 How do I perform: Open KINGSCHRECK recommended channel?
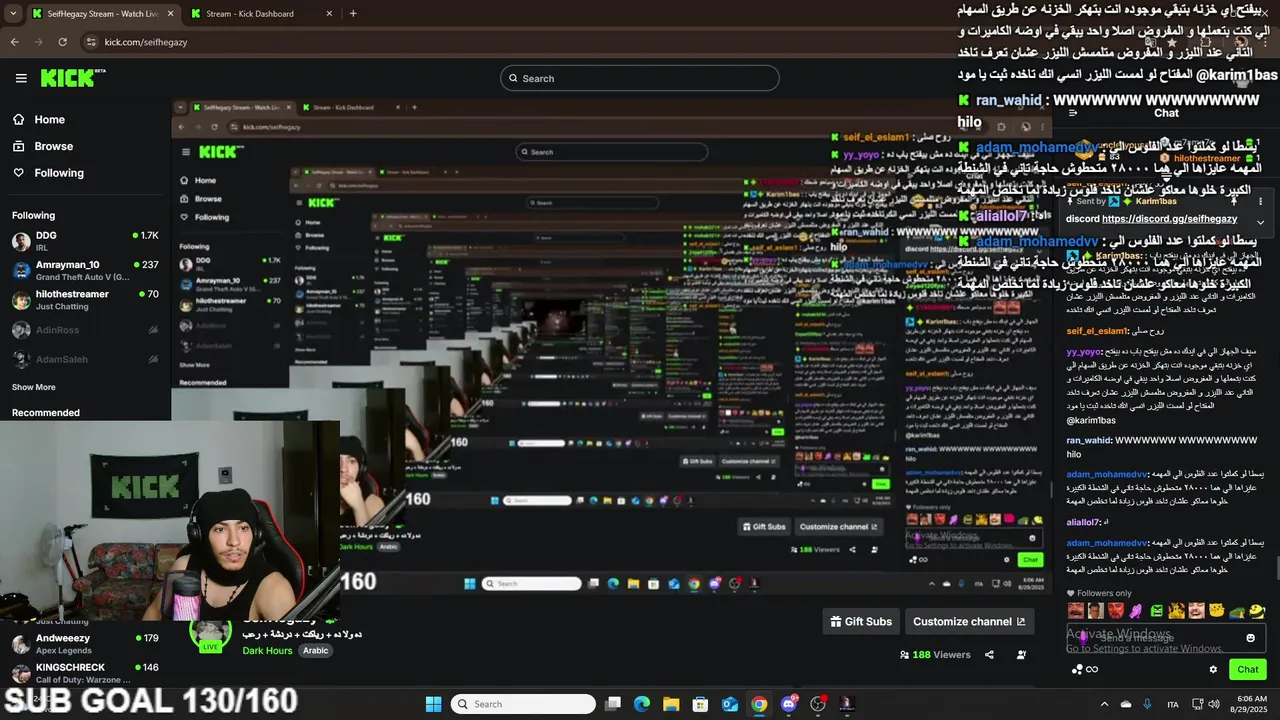click(x=85, y=672)
